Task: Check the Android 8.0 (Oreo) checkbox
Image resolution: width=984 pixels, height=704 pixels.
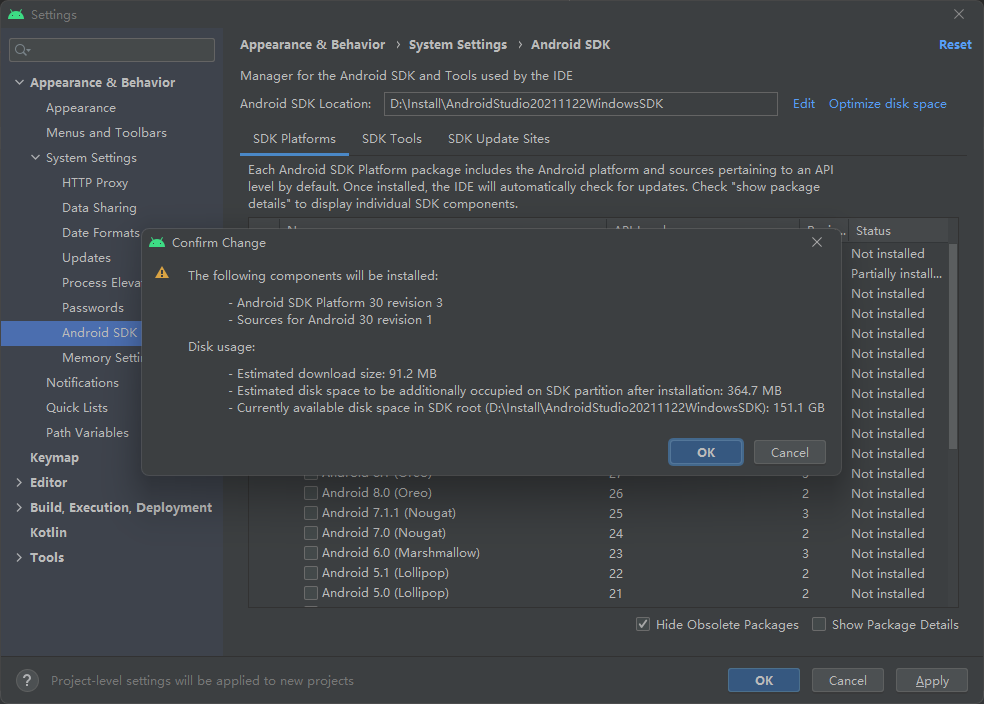Action: coord(311,493)
